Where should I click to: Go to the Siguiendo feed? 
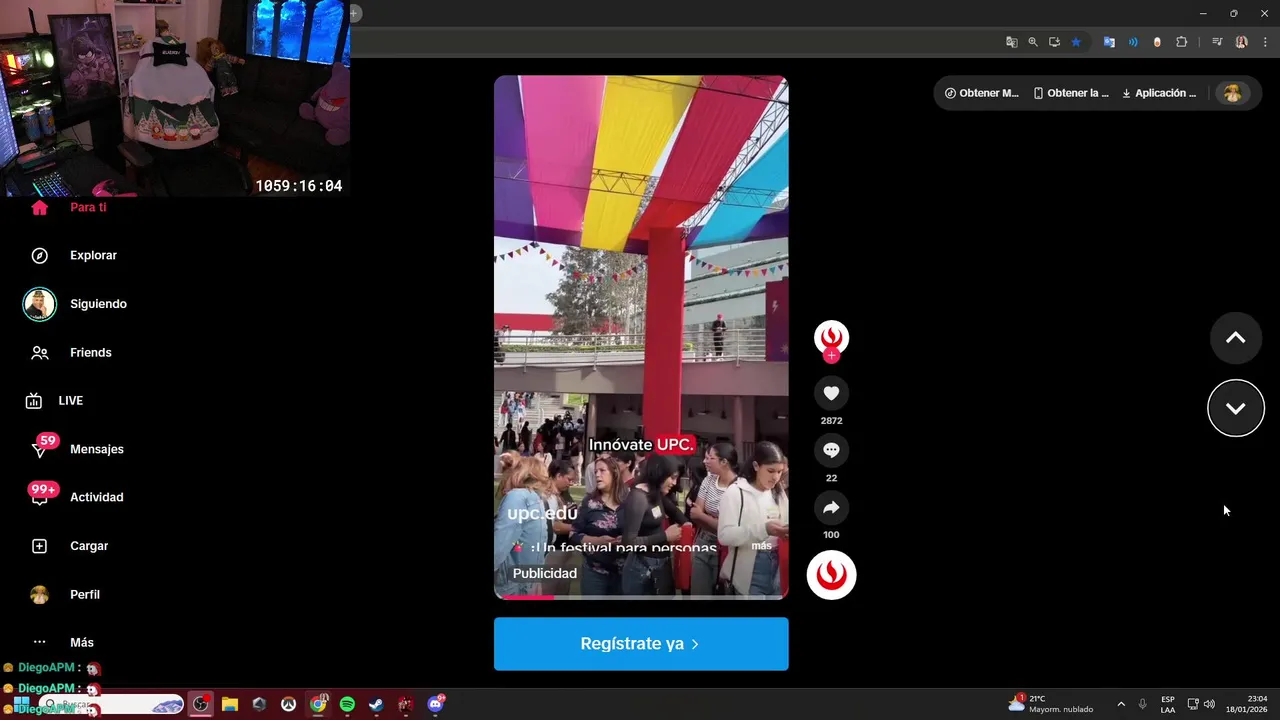[76, 304]
